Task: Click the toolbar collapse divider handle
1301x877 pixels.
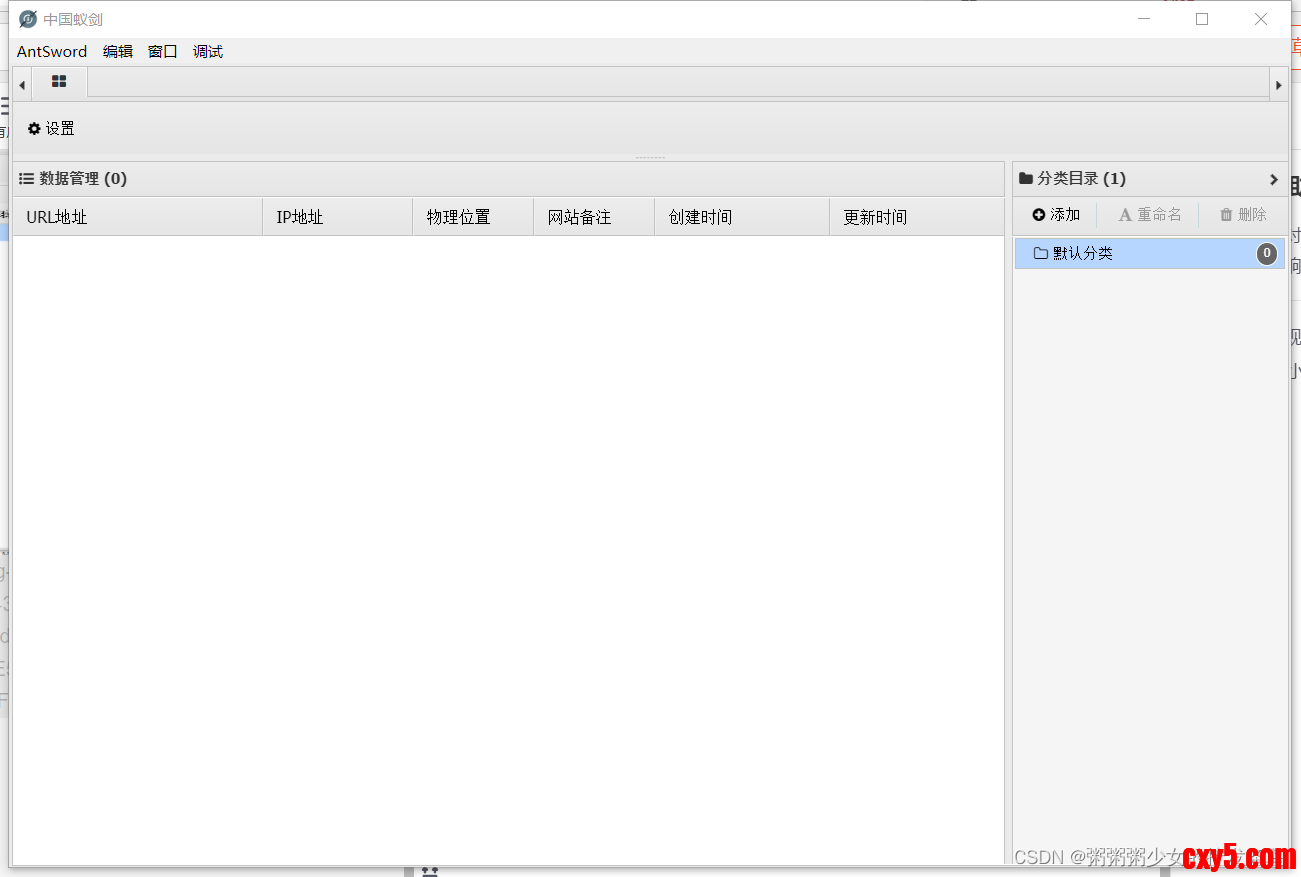Action: click(x=650, y=157)
